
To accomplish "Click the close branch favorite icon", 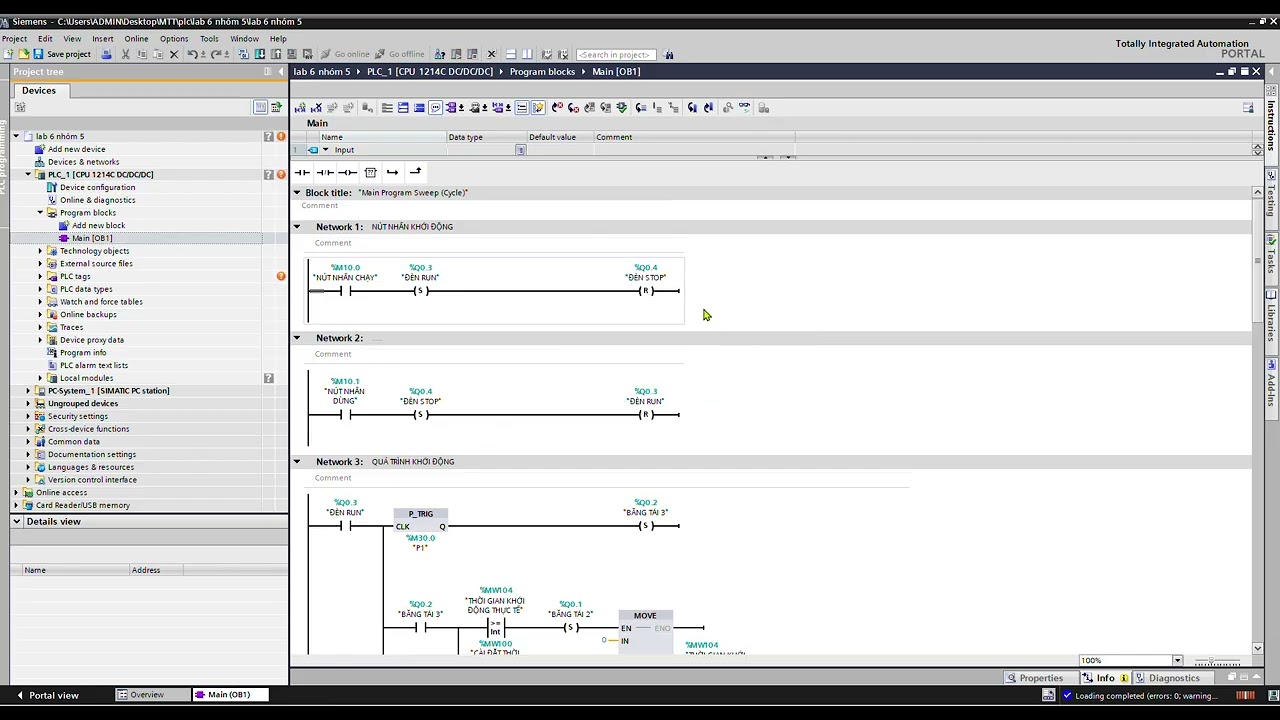I will pyautogui.click(x=415, y=172).
